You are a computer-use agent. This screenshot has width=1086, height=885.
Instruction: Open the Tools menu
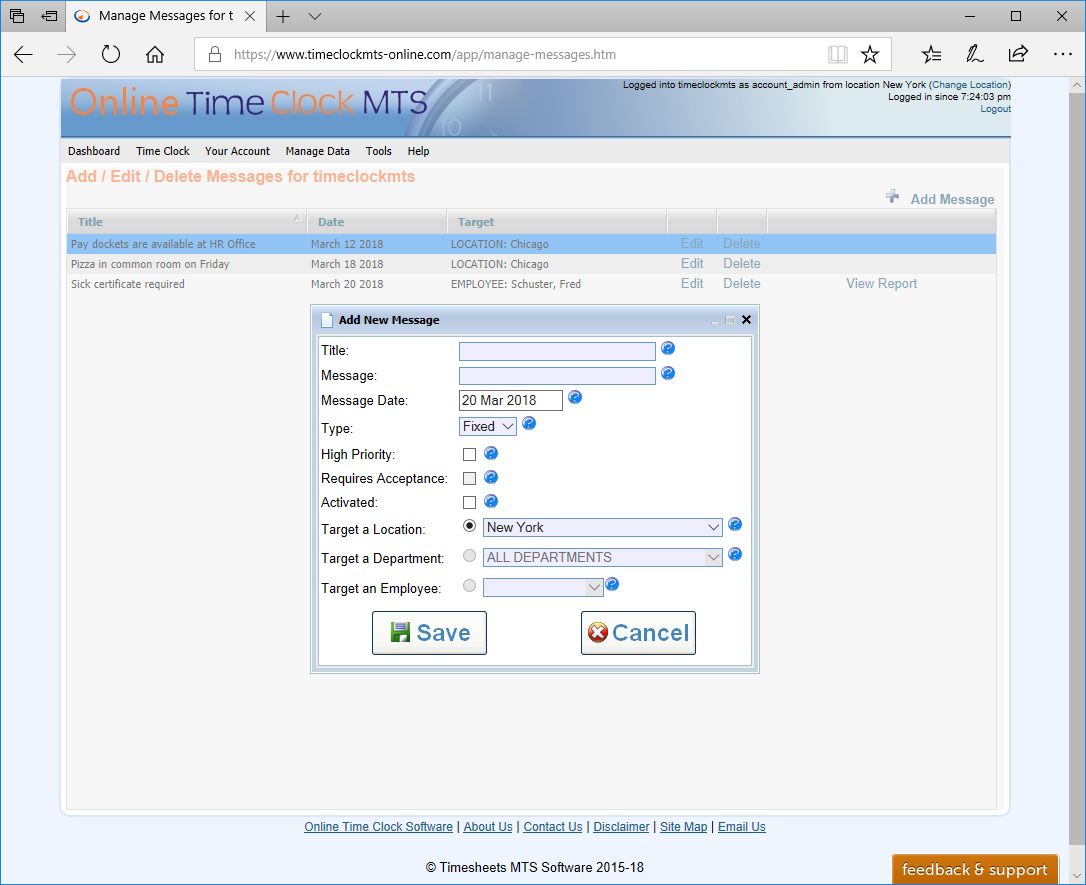(x=378, y=151)
